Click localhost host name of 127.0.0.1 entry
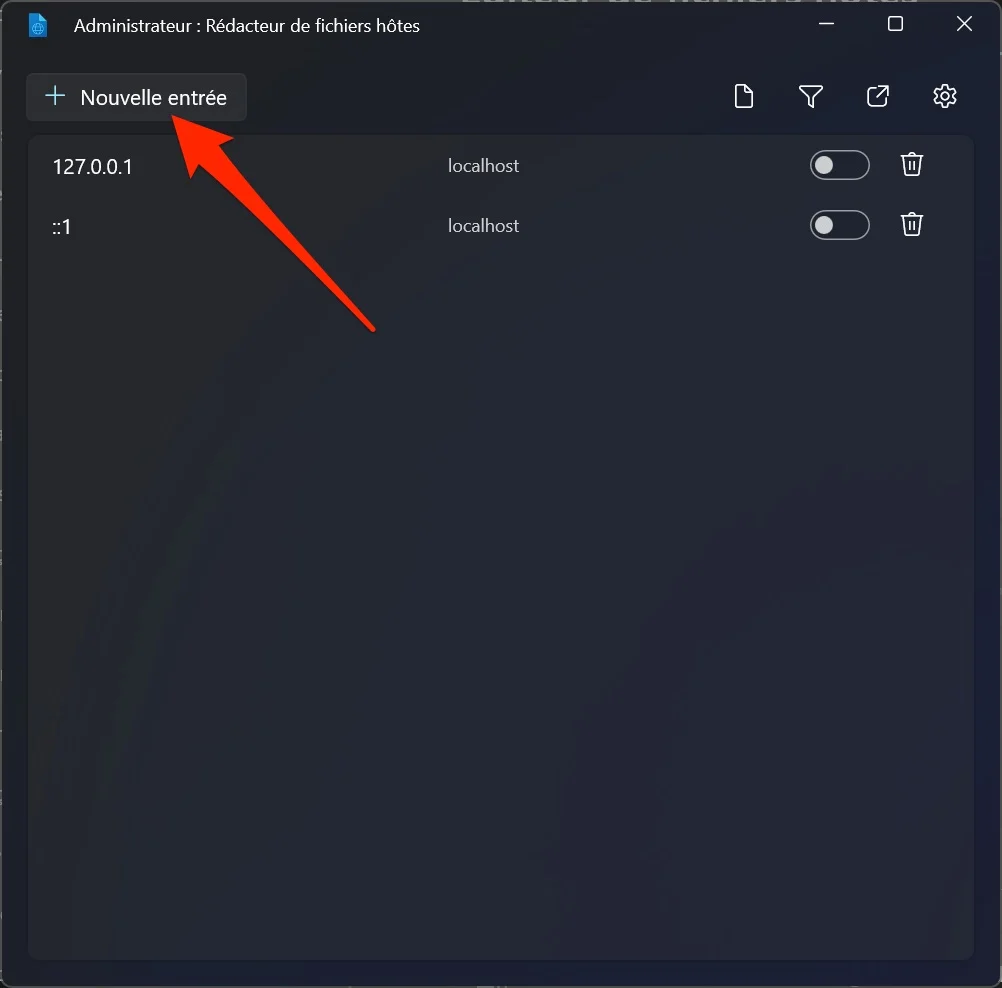The width and height of the screenshot is (1002, 988). click(x=483, y=166)
